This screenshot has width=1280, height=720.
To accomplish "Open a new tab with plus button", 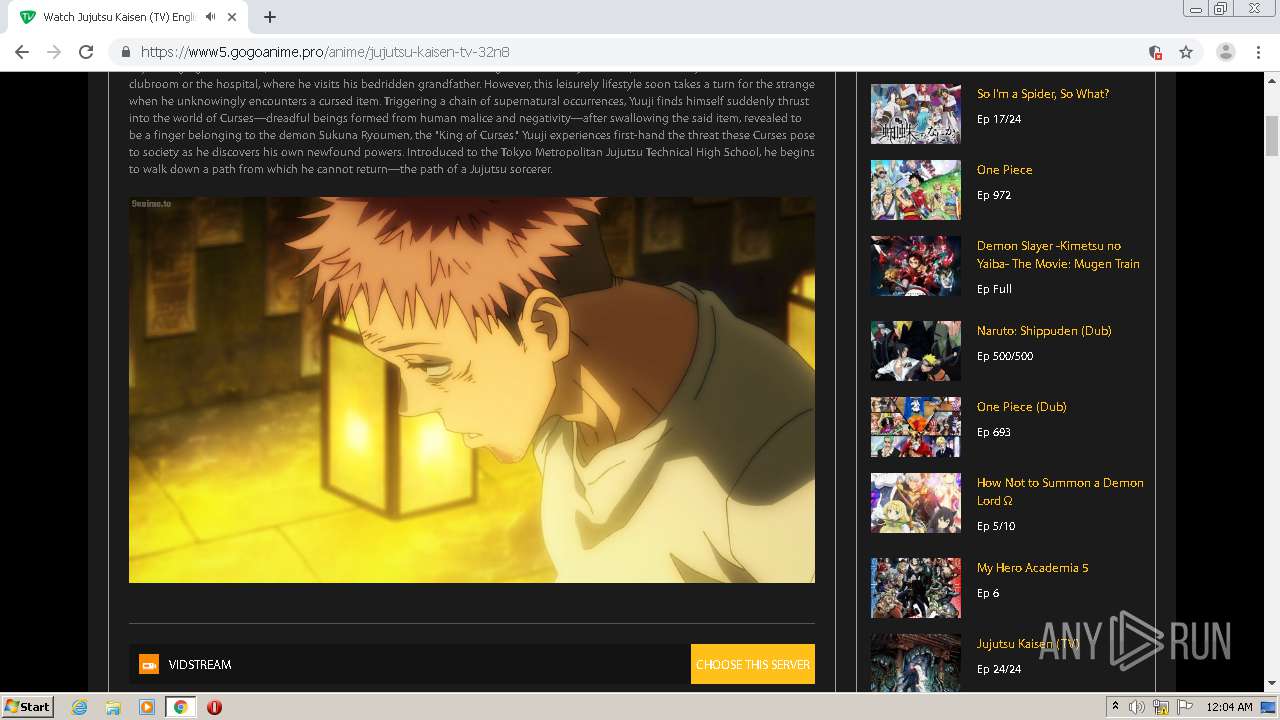I will [270, 17].
